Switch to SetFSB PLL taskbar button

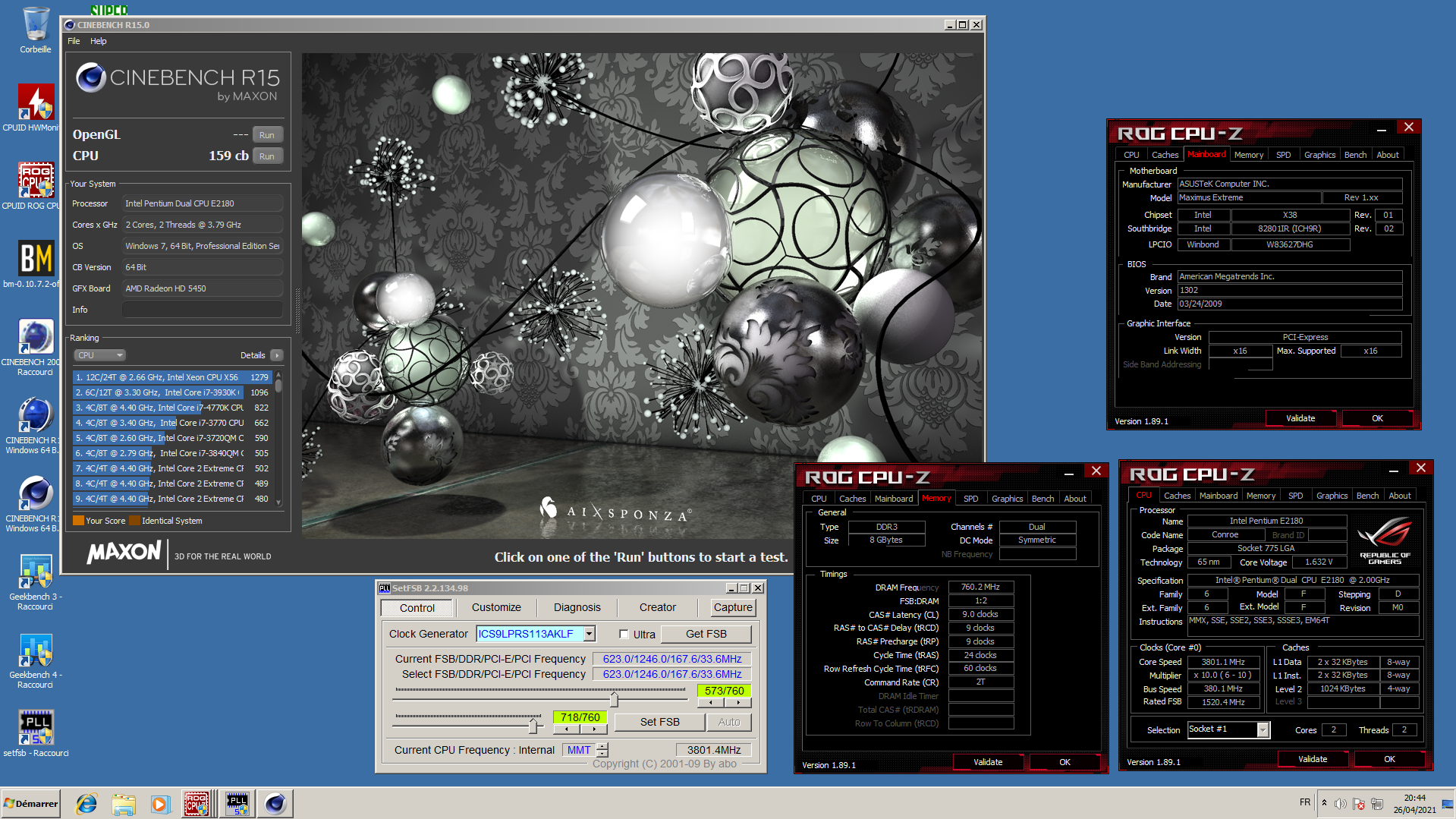[237, 803]
